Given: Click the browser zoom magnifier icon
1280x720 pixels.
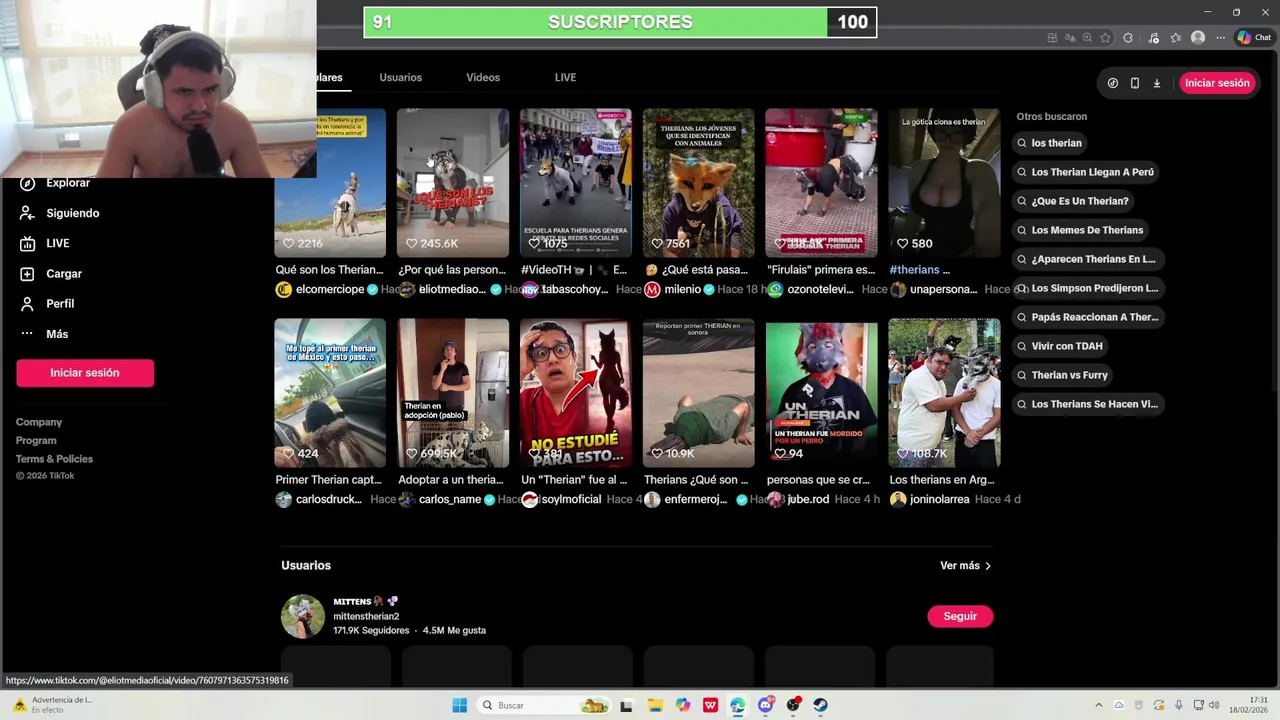Looking at the screenshot, I should click(1087, 38).
